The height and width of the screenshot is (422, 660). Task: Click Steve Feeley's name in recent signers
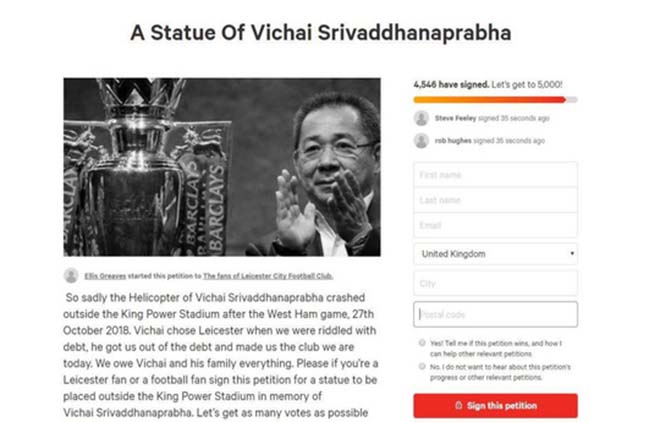coord(455,118)
